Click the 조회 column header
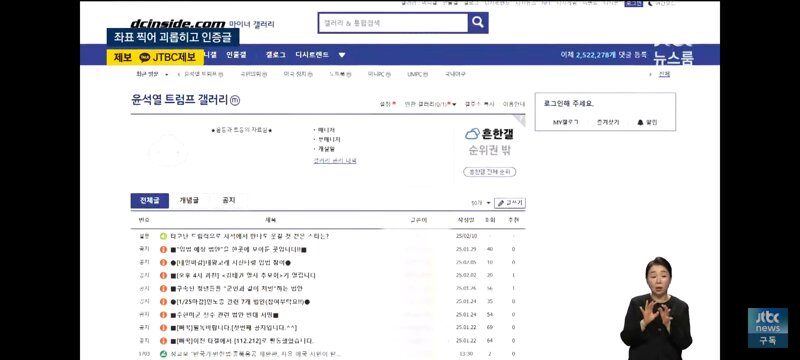800x360 pixels. [490, 220]
